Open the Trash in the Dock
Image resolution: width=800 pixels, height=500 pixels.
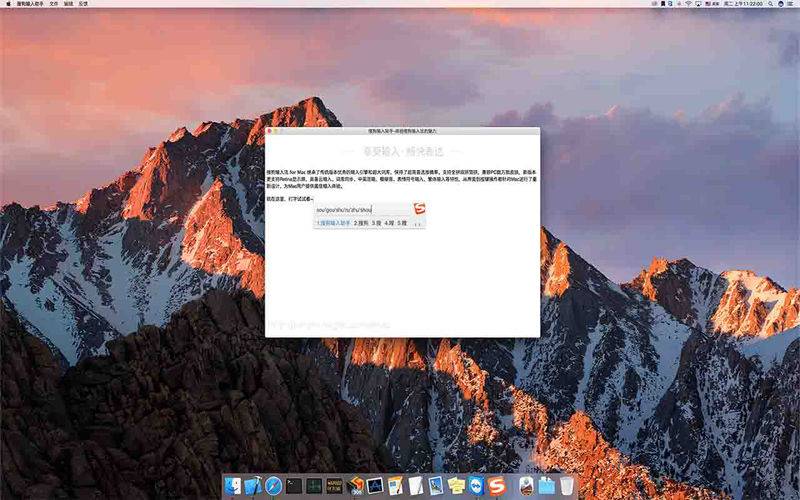(567, 486)
